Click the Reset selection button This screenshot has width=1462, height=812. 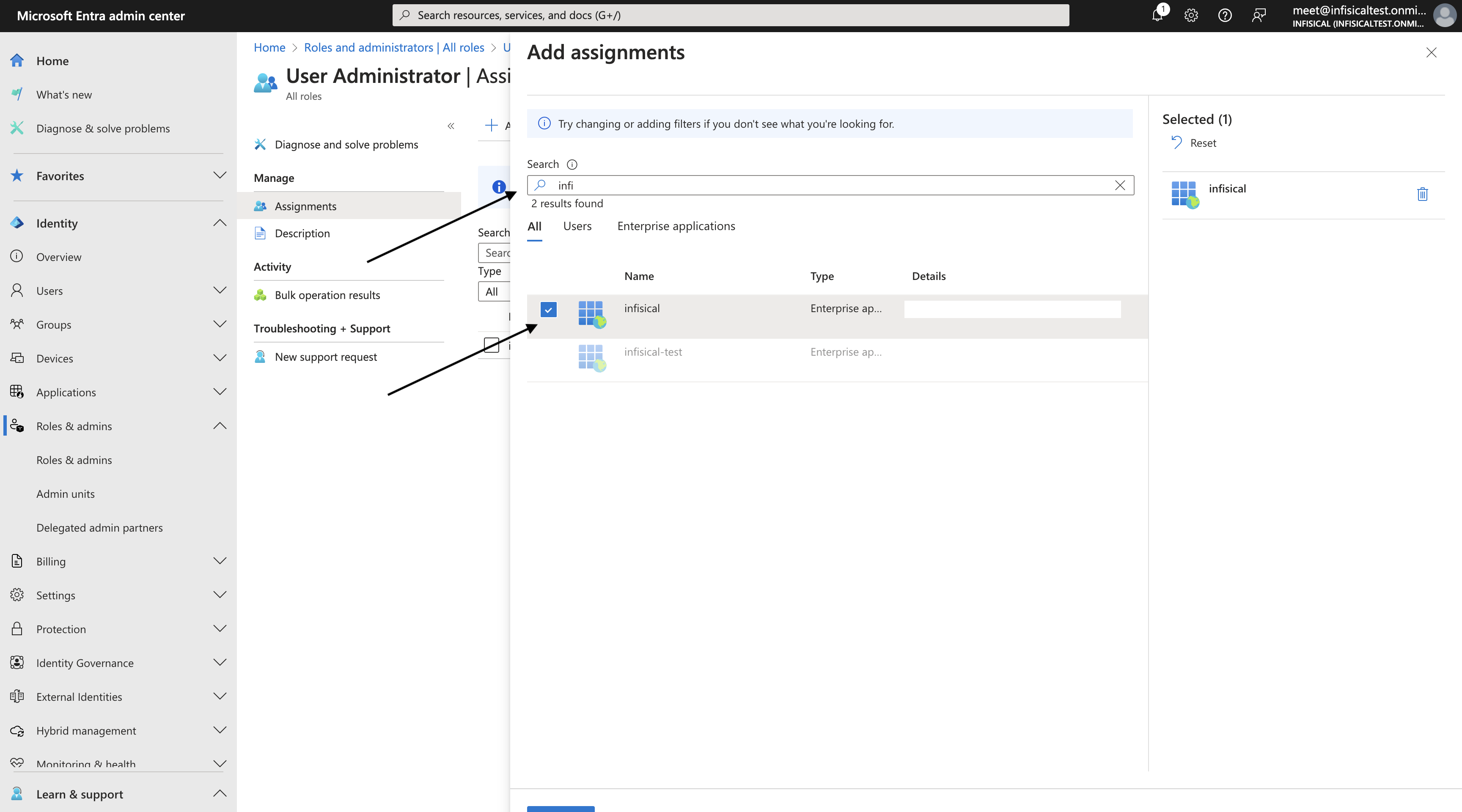pos(1194,143)
